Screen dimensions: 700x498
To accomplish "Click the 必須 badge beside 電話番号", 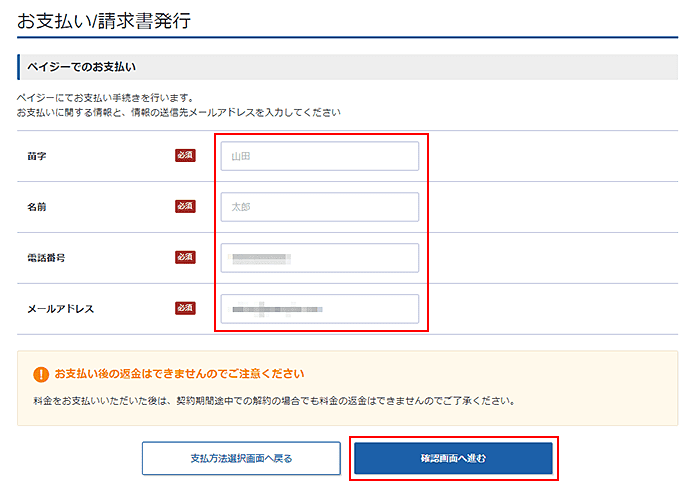I will point(185,257).
